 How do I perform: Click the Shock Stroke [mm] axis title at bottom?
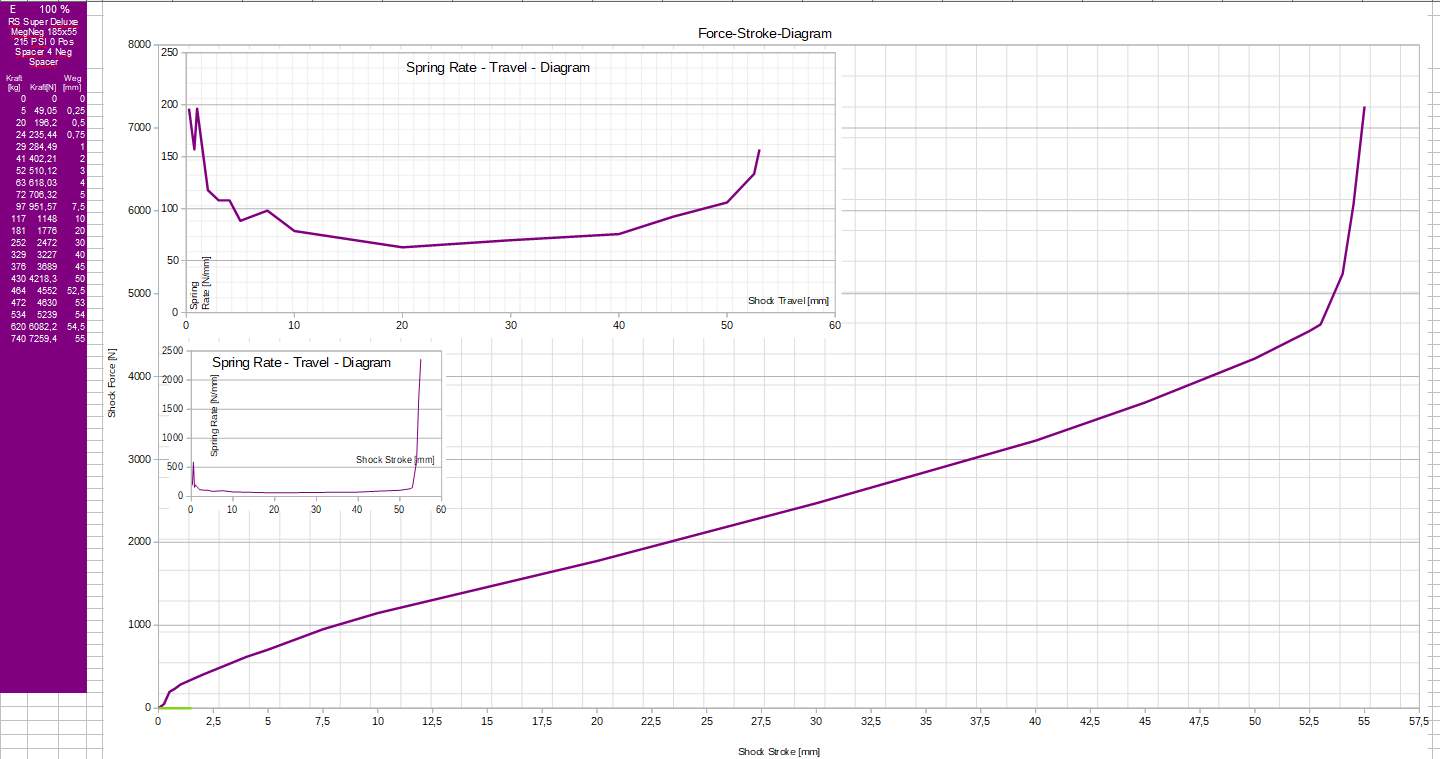[779, 751]
